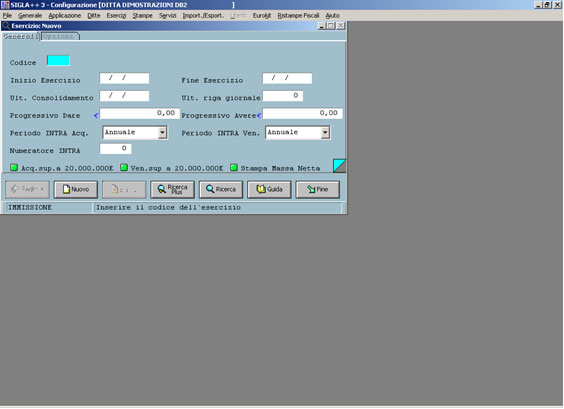Click blue arrow beside Progressivo Avere
Screen dimensions: 564x409
click(x=259, y=115)
